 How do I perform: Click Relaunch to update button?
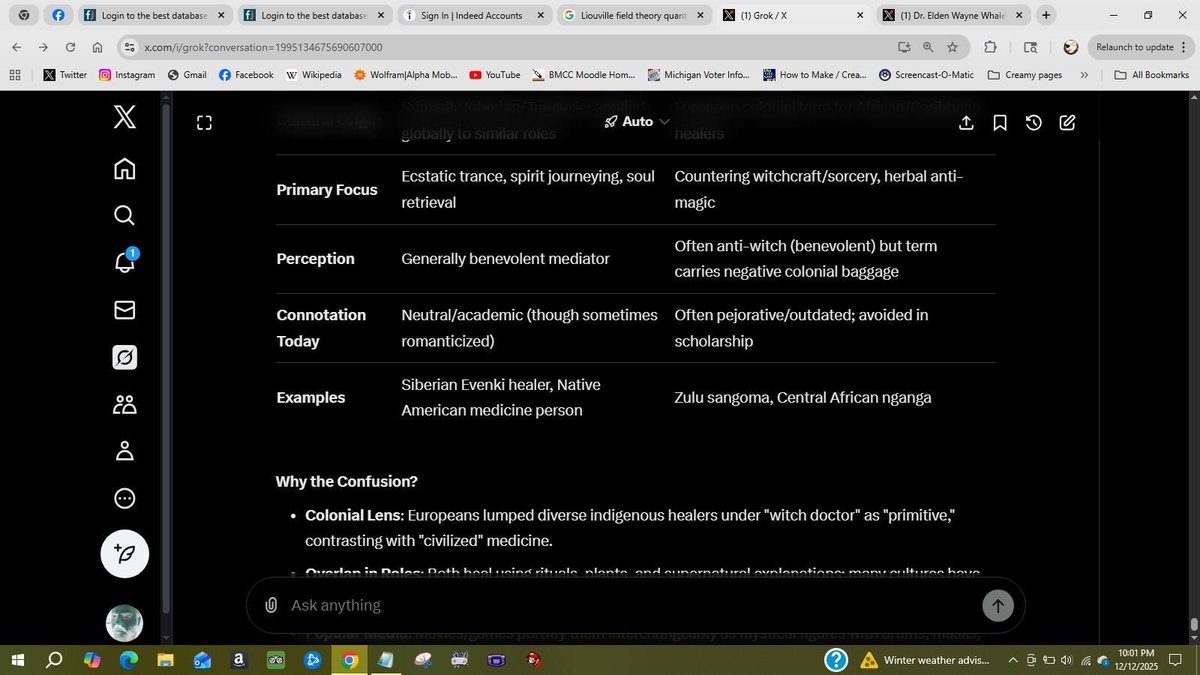[x=1141, y=47]
